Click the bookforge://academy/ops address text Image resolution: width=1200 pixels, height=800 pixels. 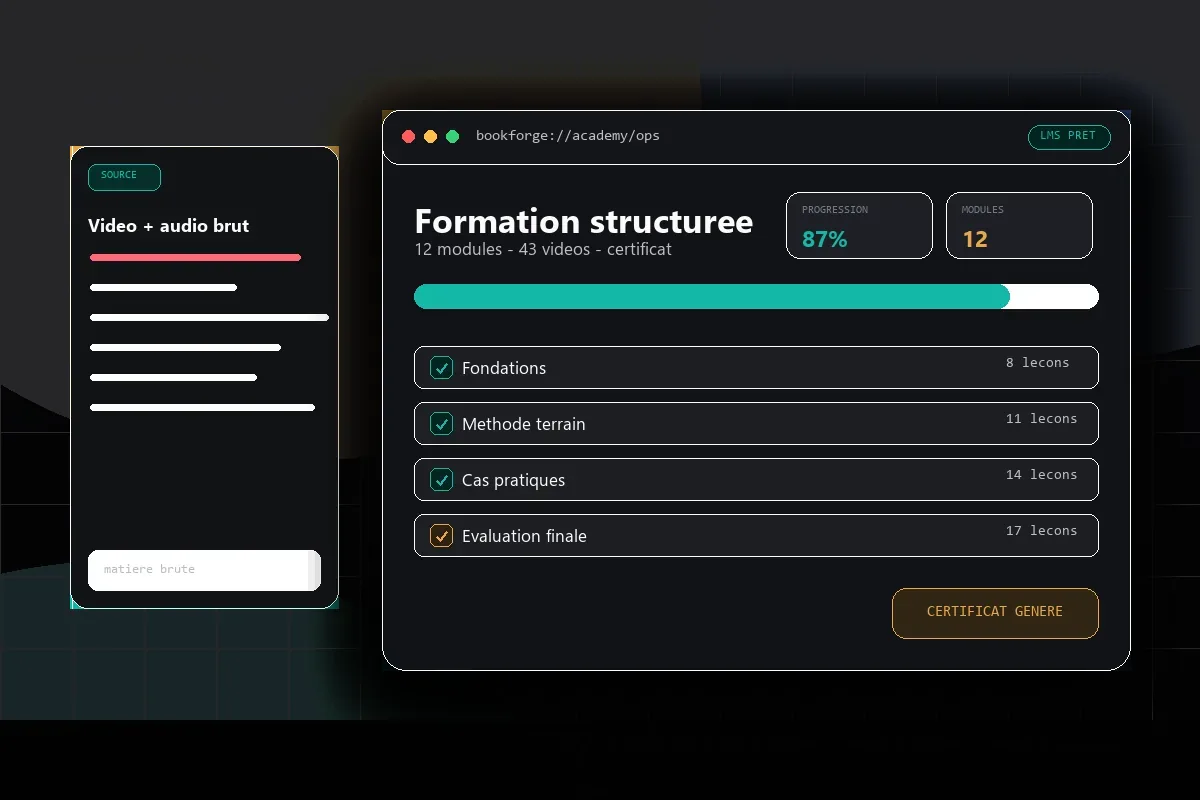pyautogui.click(x=567, y=136)
